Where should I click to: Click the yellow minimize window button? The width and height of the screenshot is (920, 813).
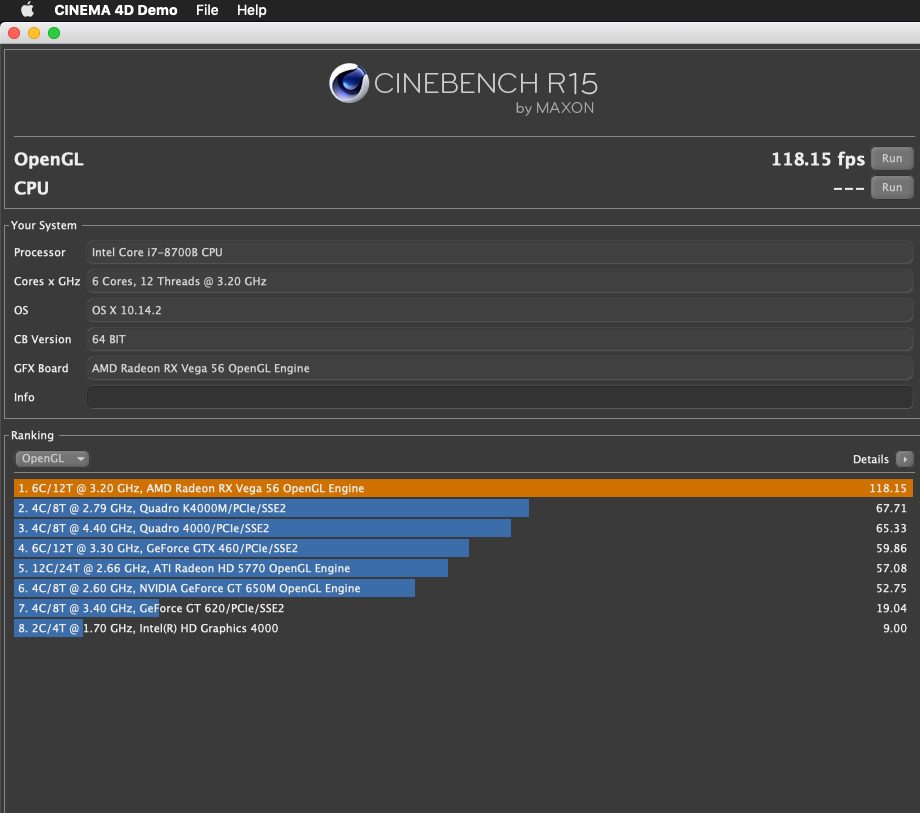[x=34, y=33]
